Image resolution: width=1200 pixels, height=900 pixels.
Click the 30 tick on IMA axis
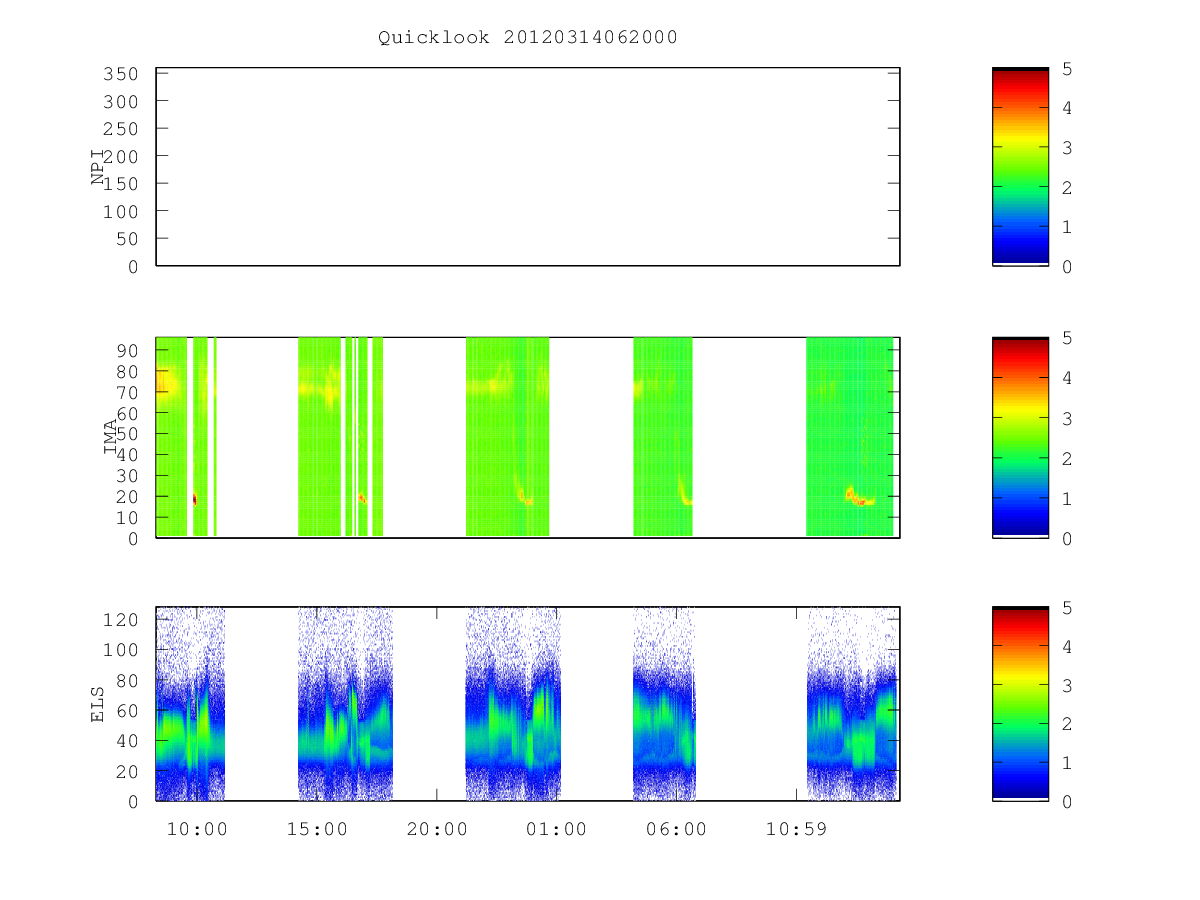click(x=128, y=476)
